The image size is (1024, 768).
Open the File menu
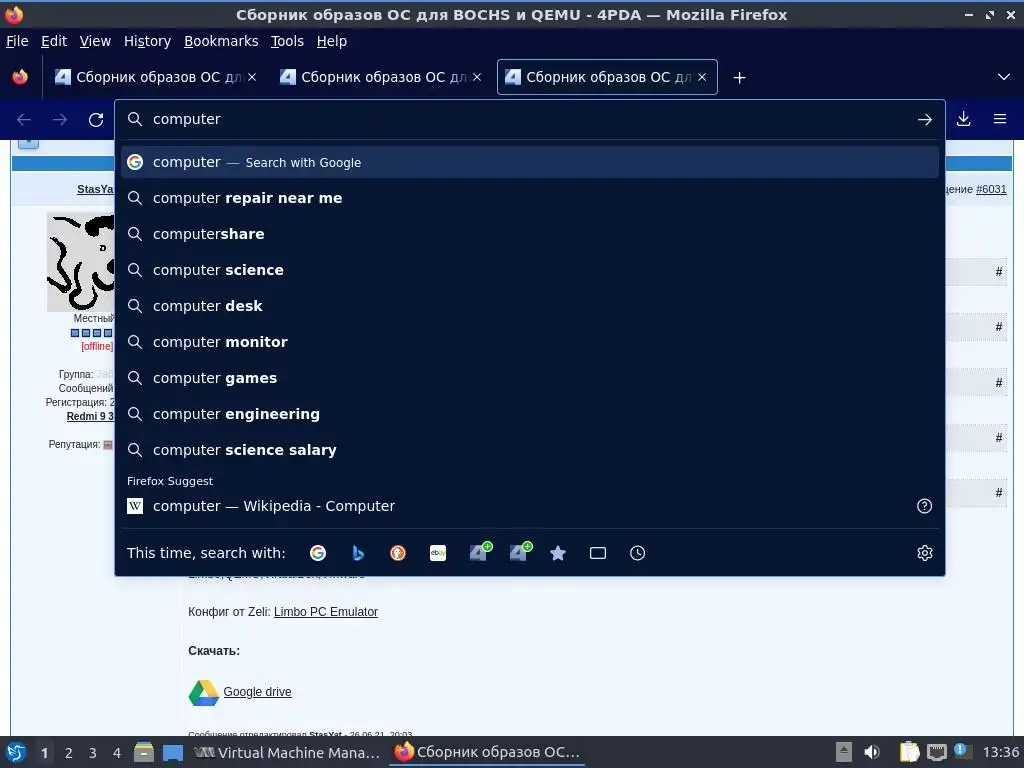[x=17, y=41]
